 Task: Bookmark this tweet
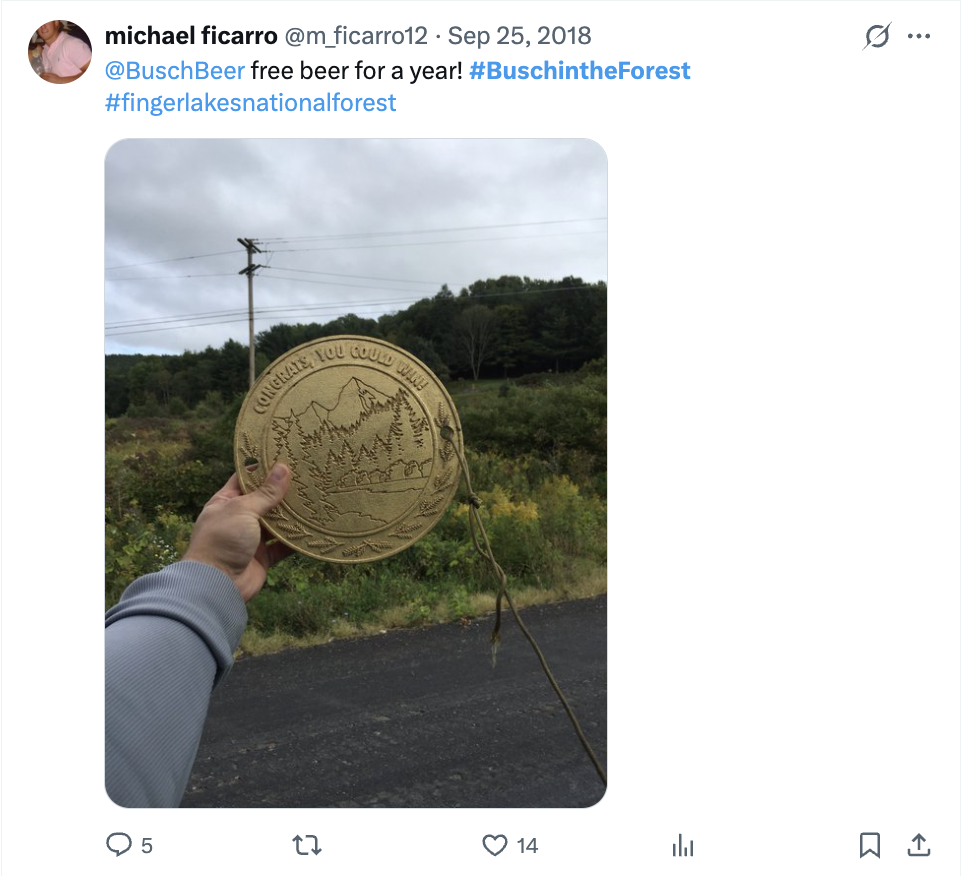870,845
